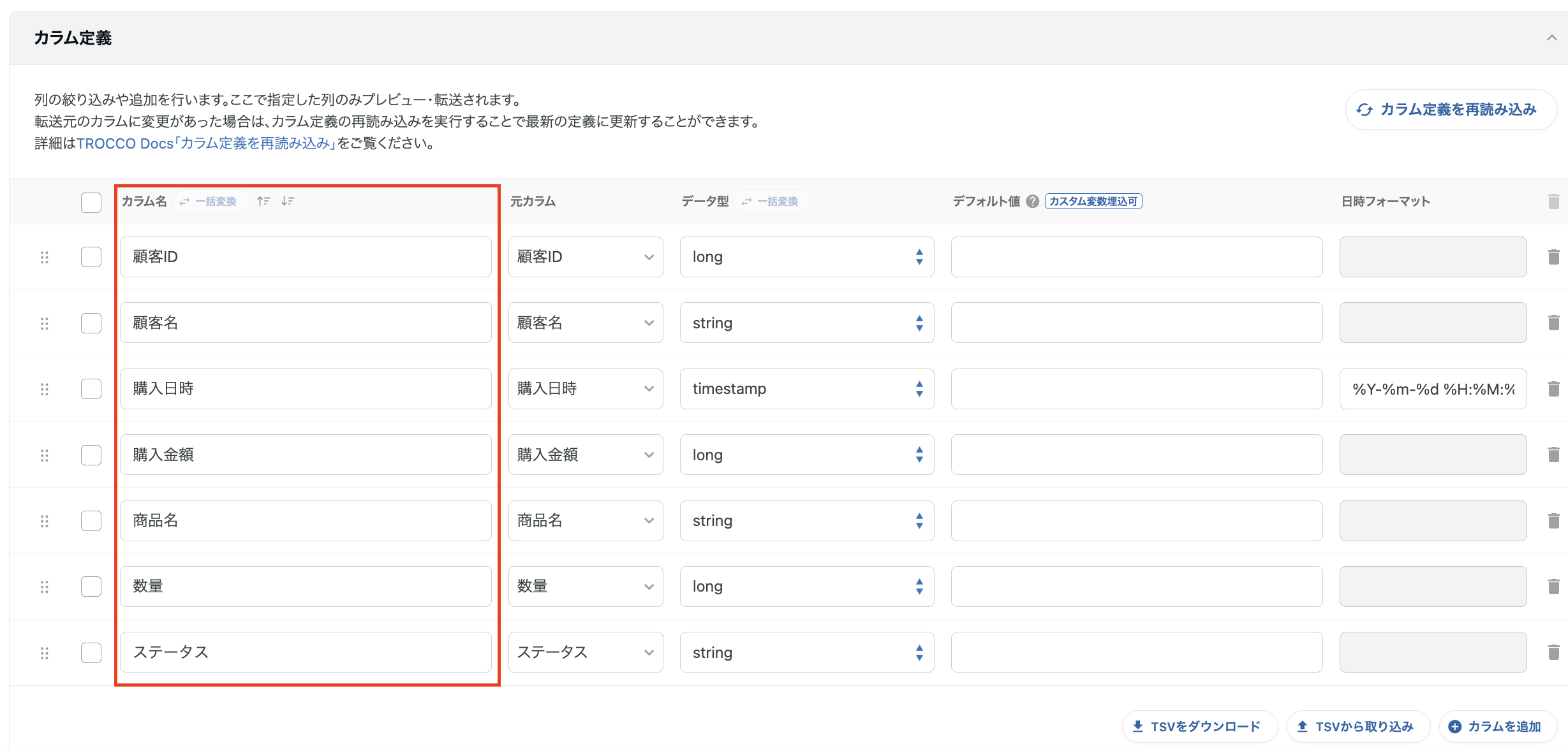Edit the ステータス column name field

pos(306,652)
